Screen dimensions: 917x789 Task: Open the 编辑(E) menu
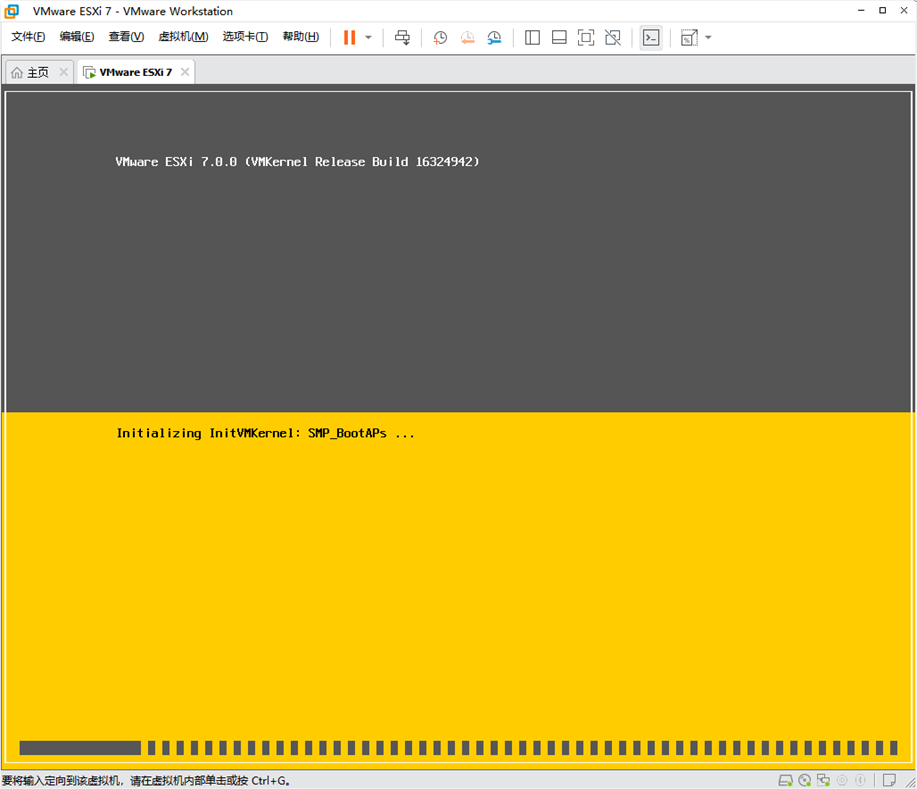coord(77,37)
